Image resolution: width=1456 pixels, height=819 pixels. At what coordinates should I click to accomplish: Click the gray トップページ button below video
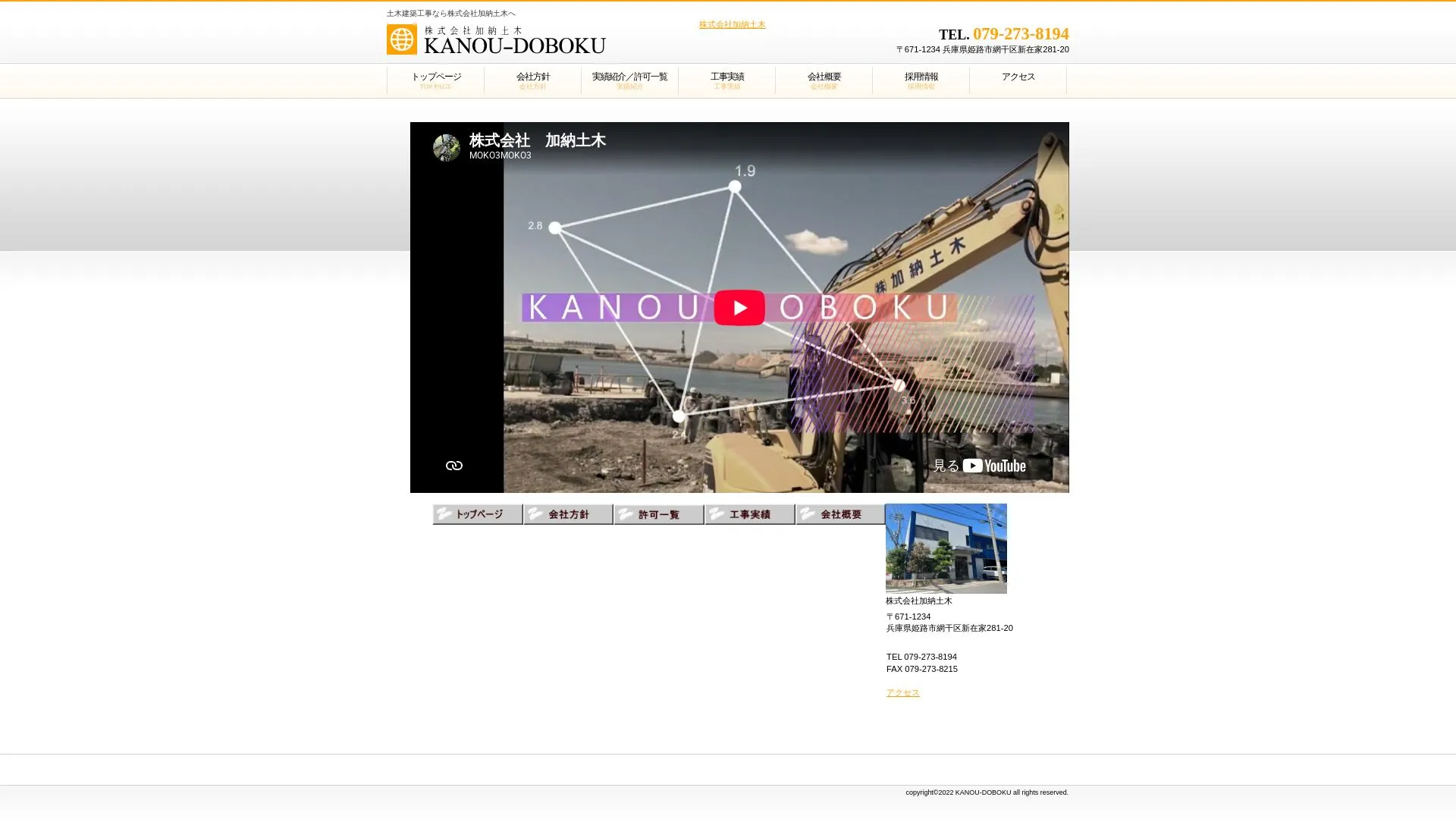[x=477, y=514]
